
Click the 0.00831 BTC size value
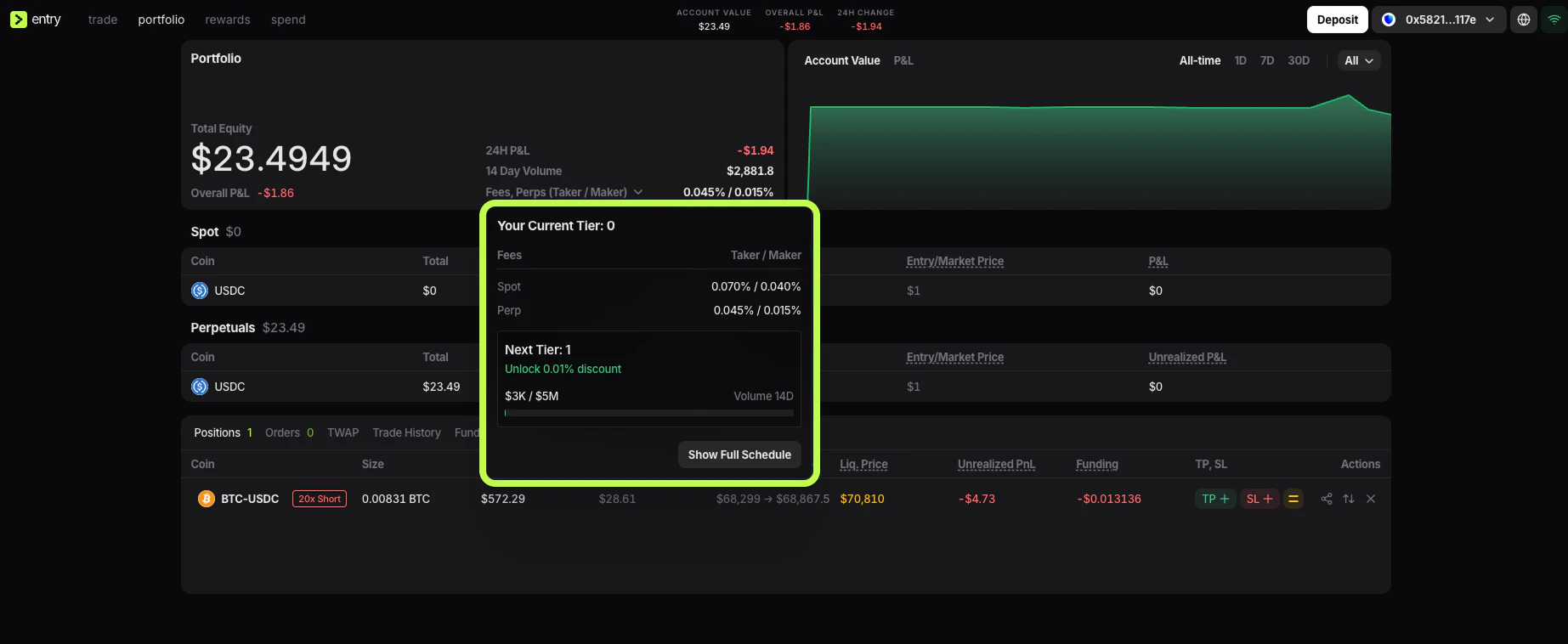pos(396,499)
